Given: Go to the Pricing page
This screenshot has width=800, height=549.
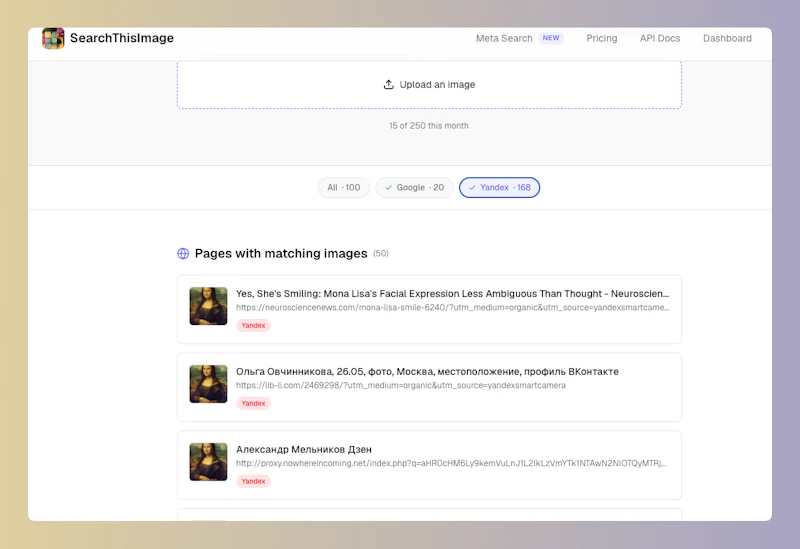Looking at the screenshot, I should [602, 38].
